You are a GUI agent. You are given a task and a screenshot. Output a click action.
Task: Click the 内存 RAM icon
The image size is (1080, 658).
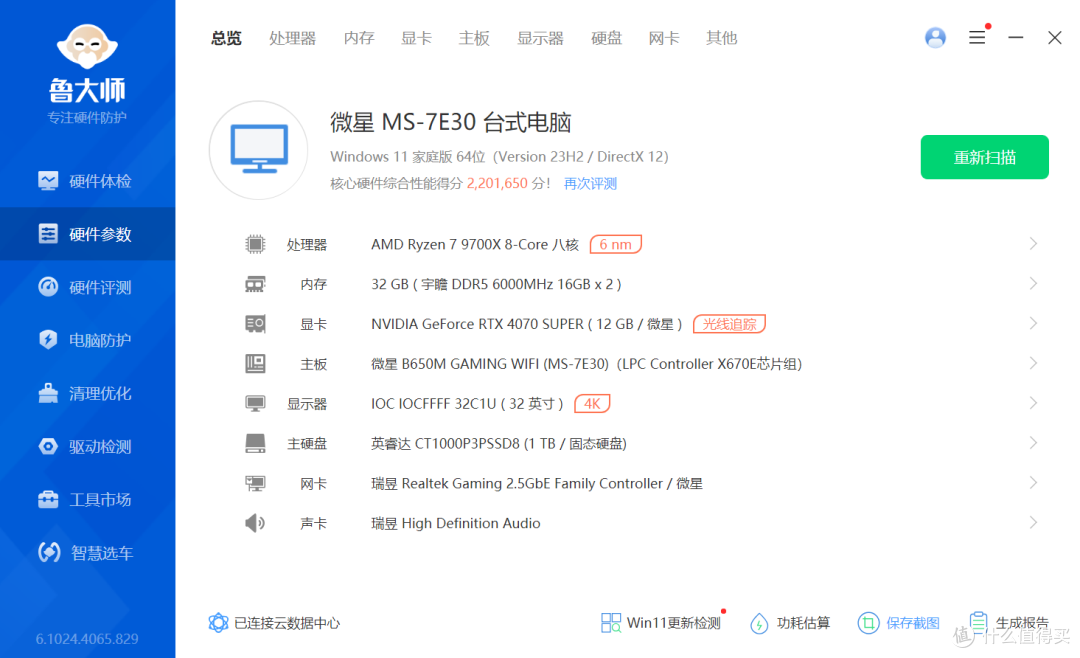pyautogui.click(x=255, y=284)
